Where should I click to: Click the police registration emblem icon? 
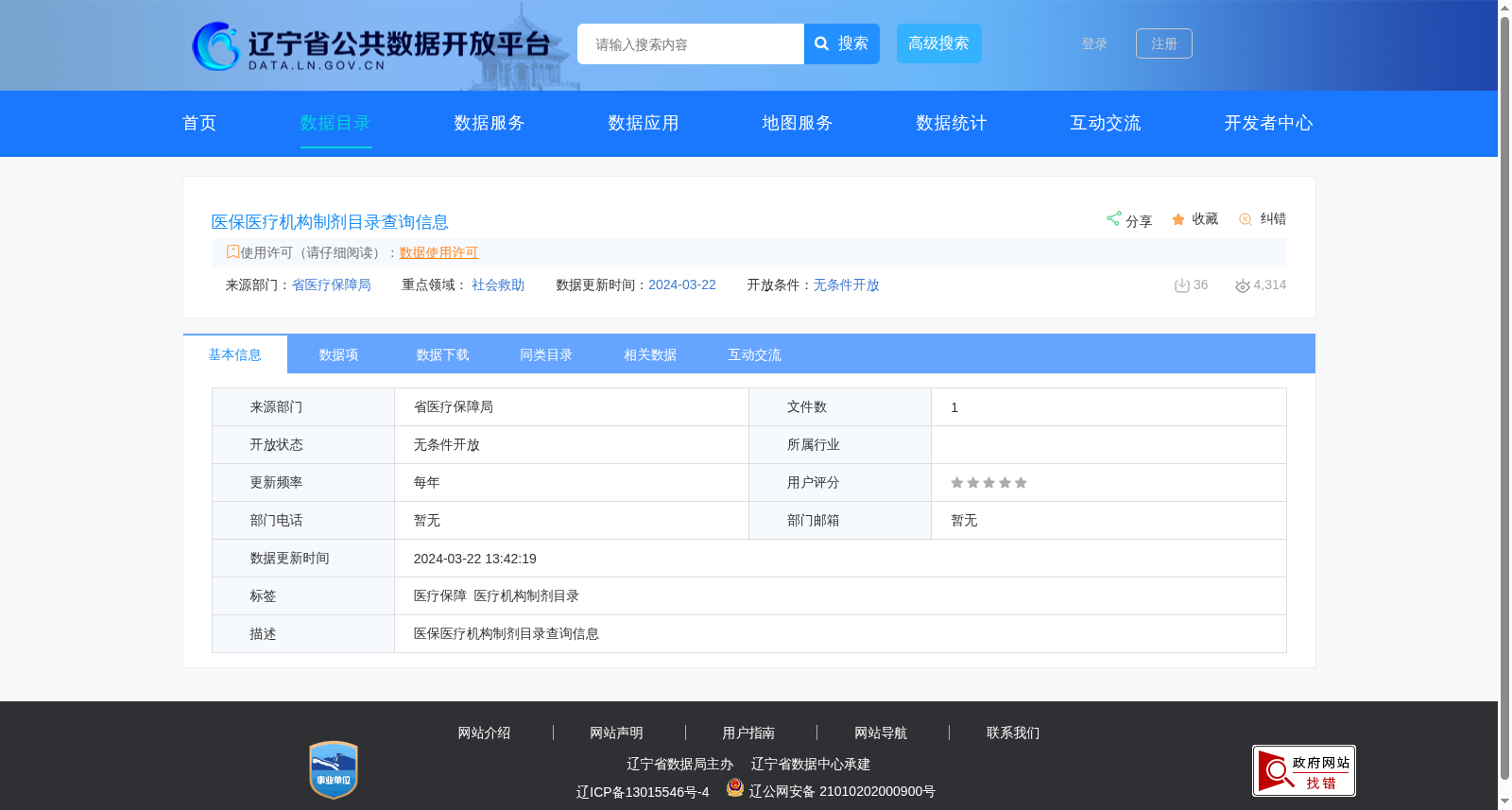point(735,787)
